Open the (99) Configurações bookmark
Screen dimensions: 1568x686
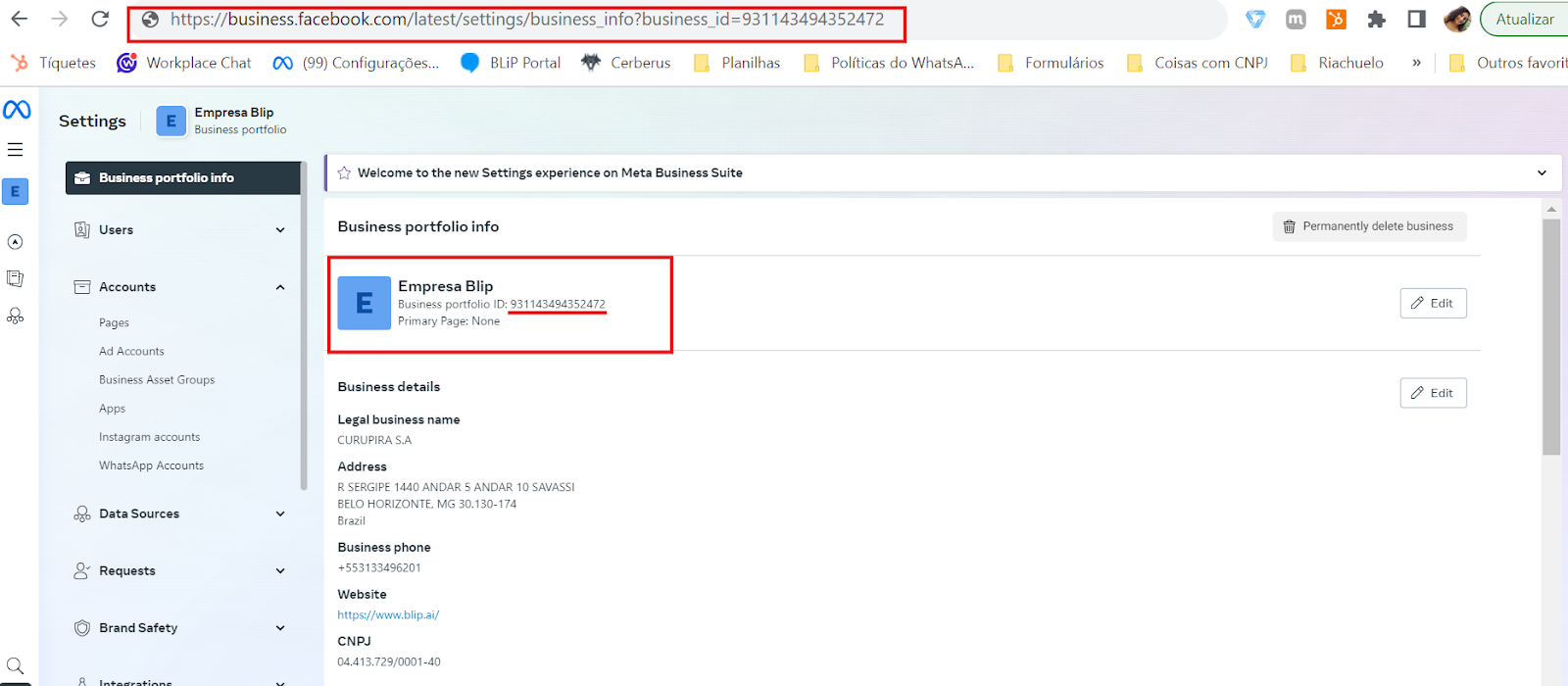coord(356,63)
